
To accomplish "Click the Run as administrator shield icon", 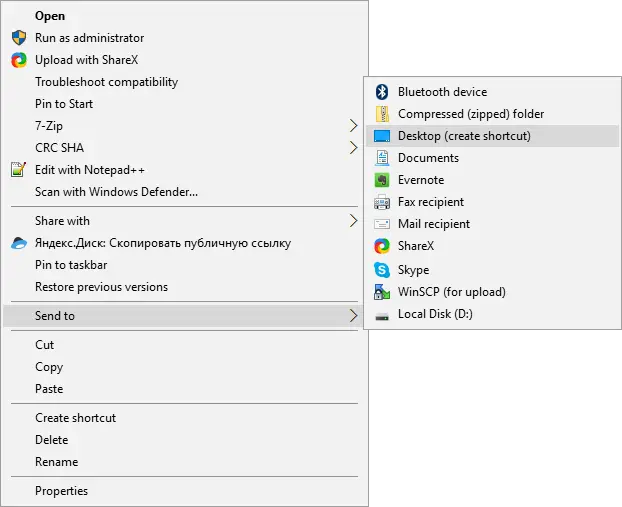I will pyautogui.click(x=19, y=38).
